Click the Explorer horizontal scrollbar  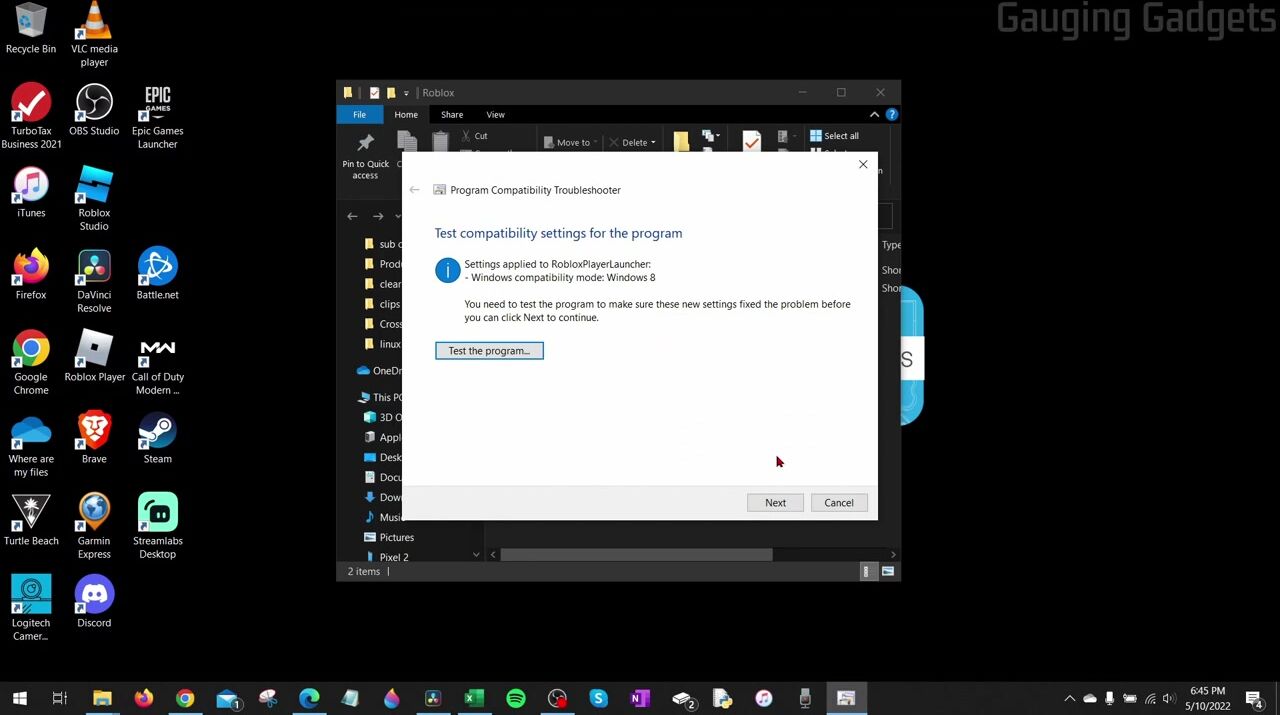(x=636, y=554)
